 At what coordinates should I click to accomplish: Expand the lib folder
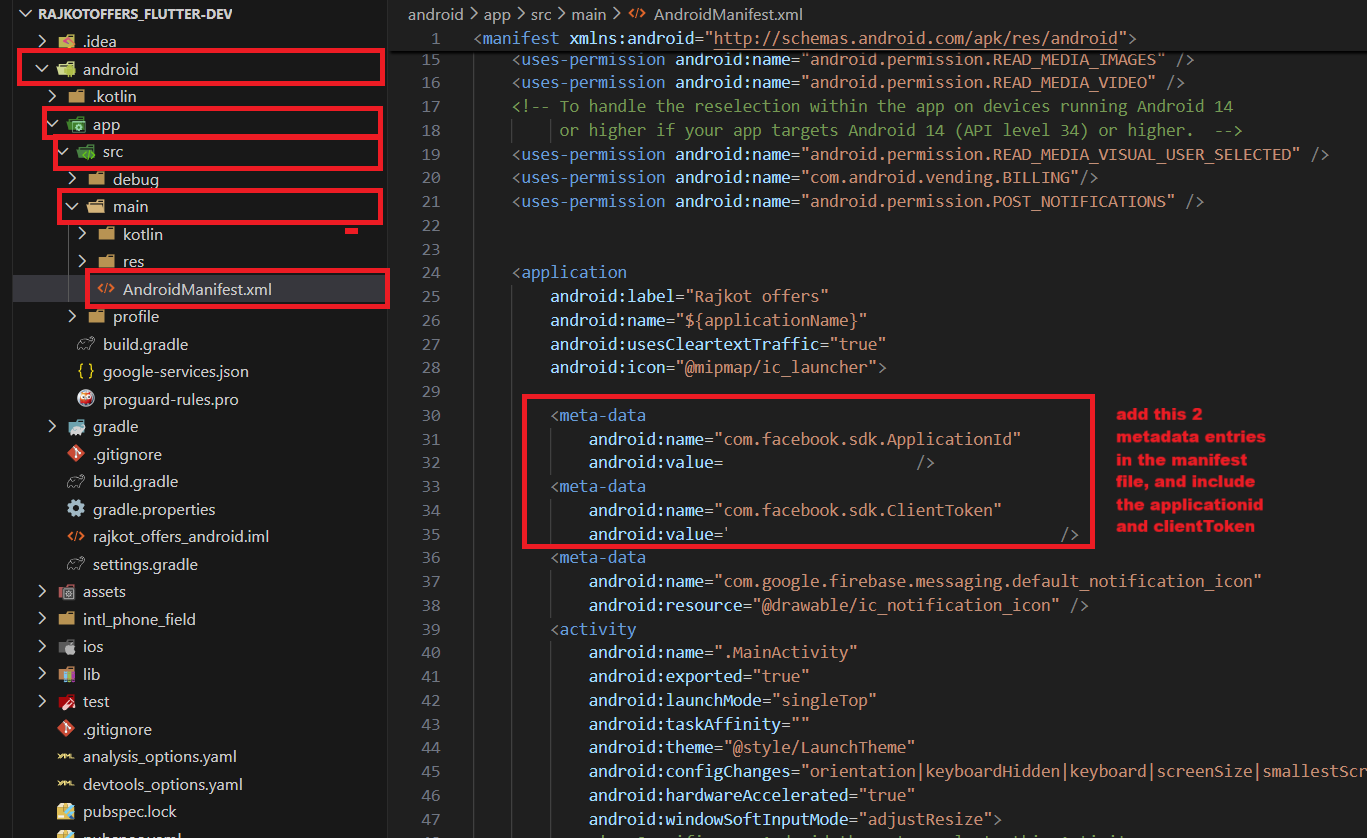(42, 674)
